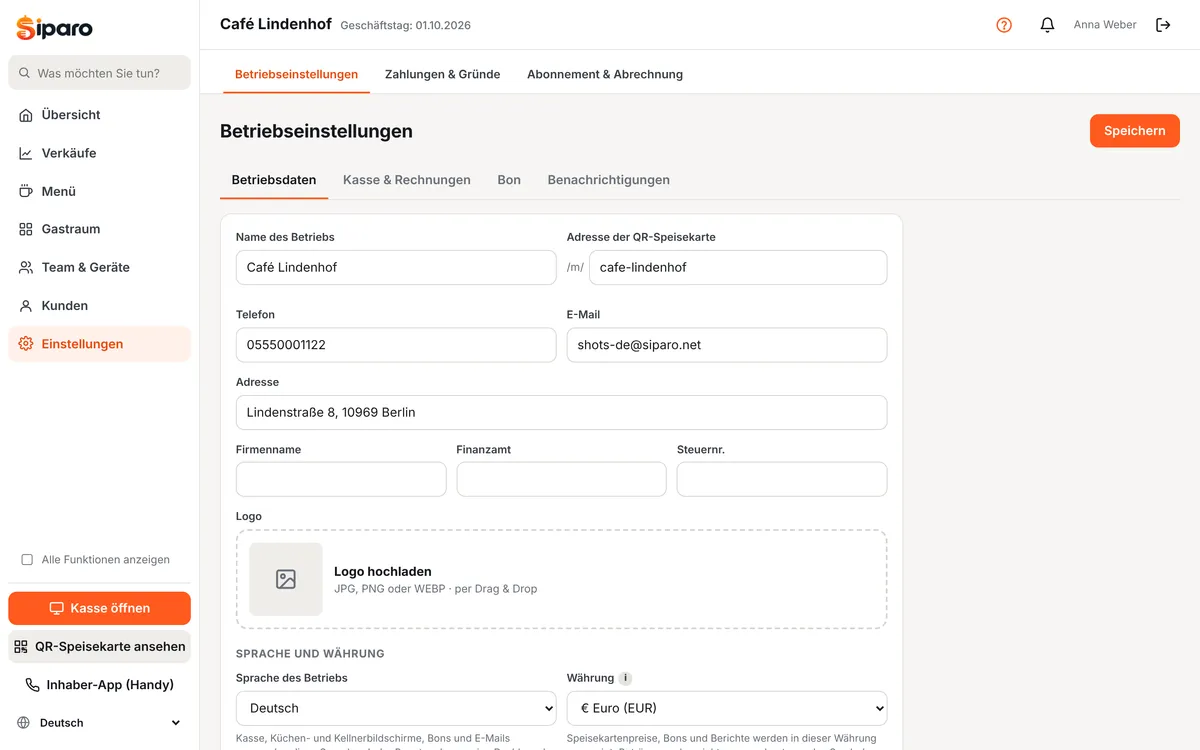Switch to Abonnement & Abrechnung tab

(x=605, y=74)
